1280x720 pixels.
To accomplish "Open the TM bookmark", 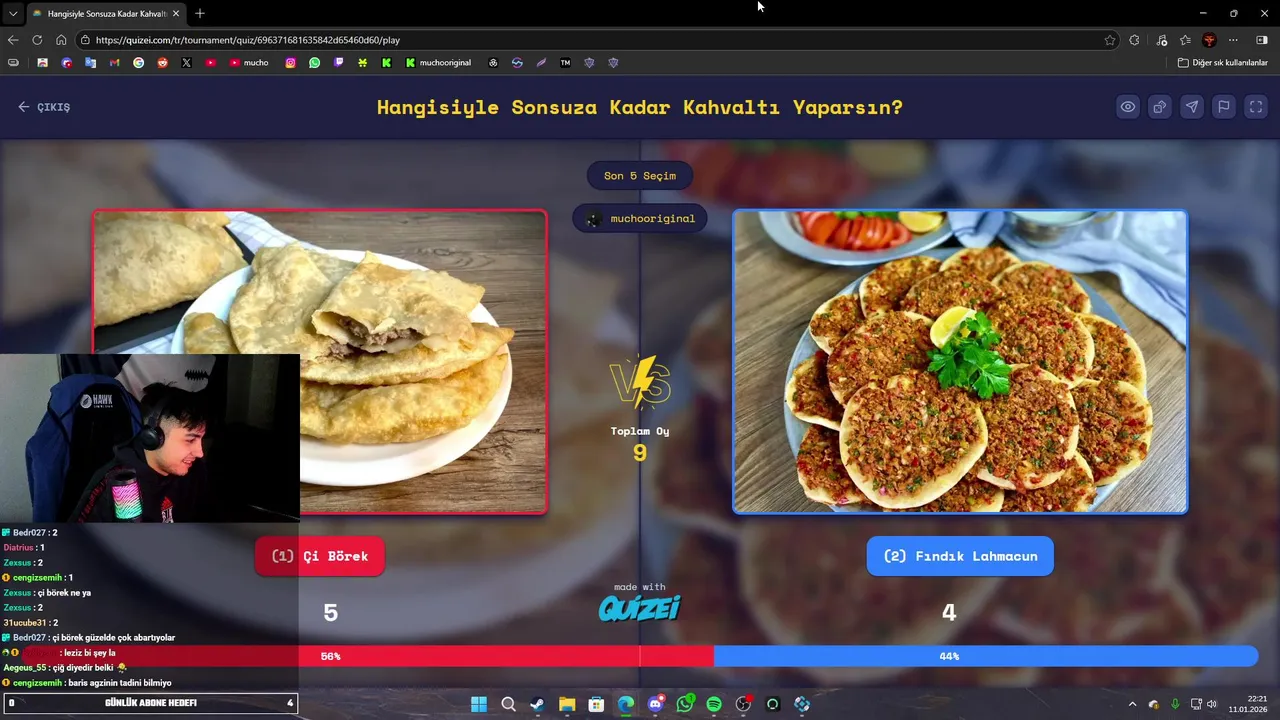I will [565, 62].
